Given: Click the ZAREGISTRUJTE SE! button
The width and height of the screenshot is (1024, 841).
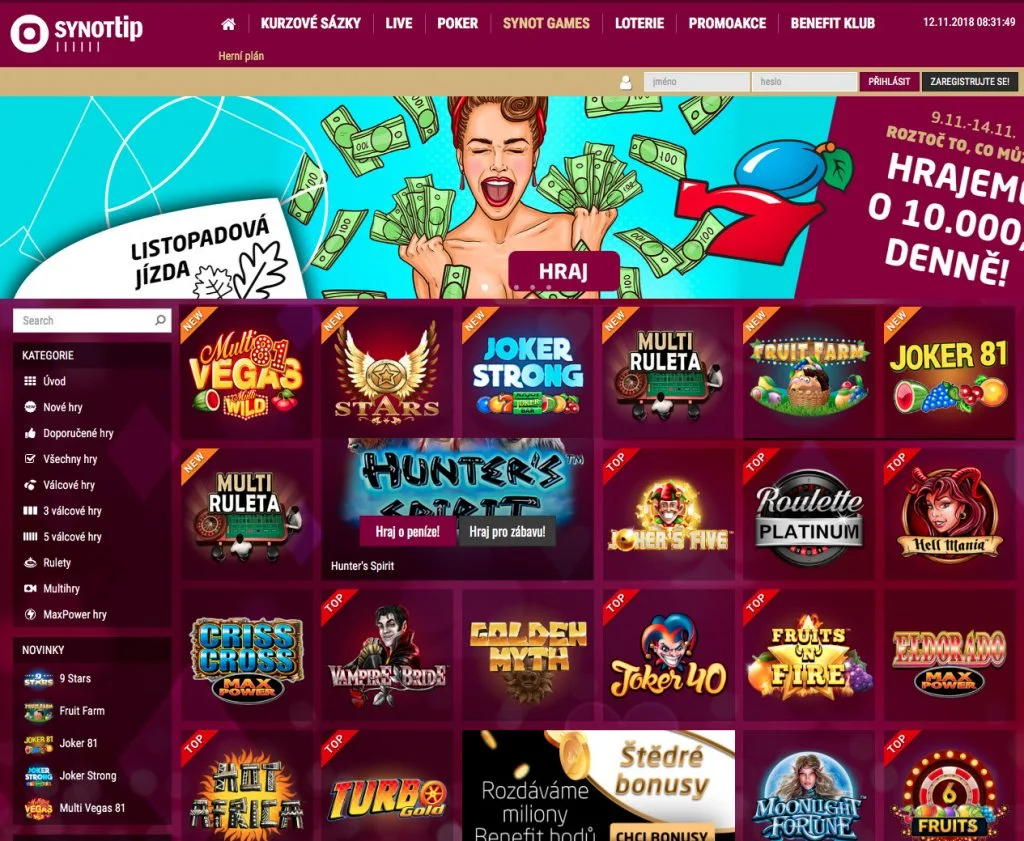Looking at the screenshot, I should click(969, 82).
